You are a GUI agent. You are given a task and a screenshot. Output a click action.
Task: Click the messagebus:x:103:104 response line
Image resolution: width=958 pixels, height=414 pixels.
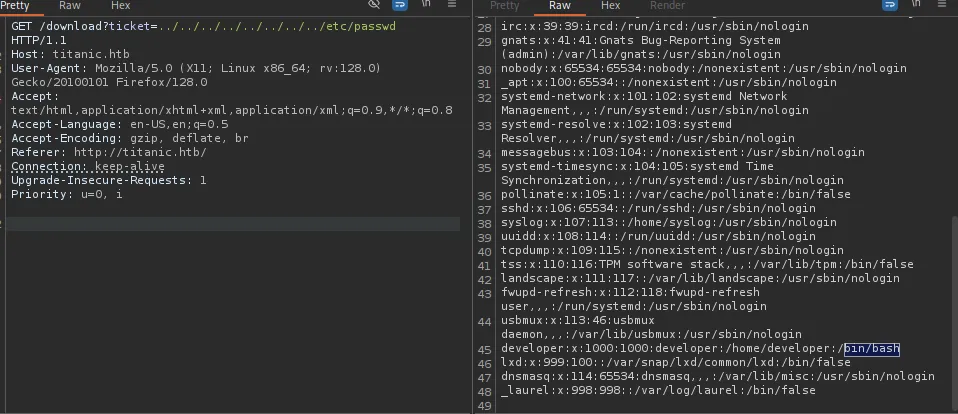point(683,153)
